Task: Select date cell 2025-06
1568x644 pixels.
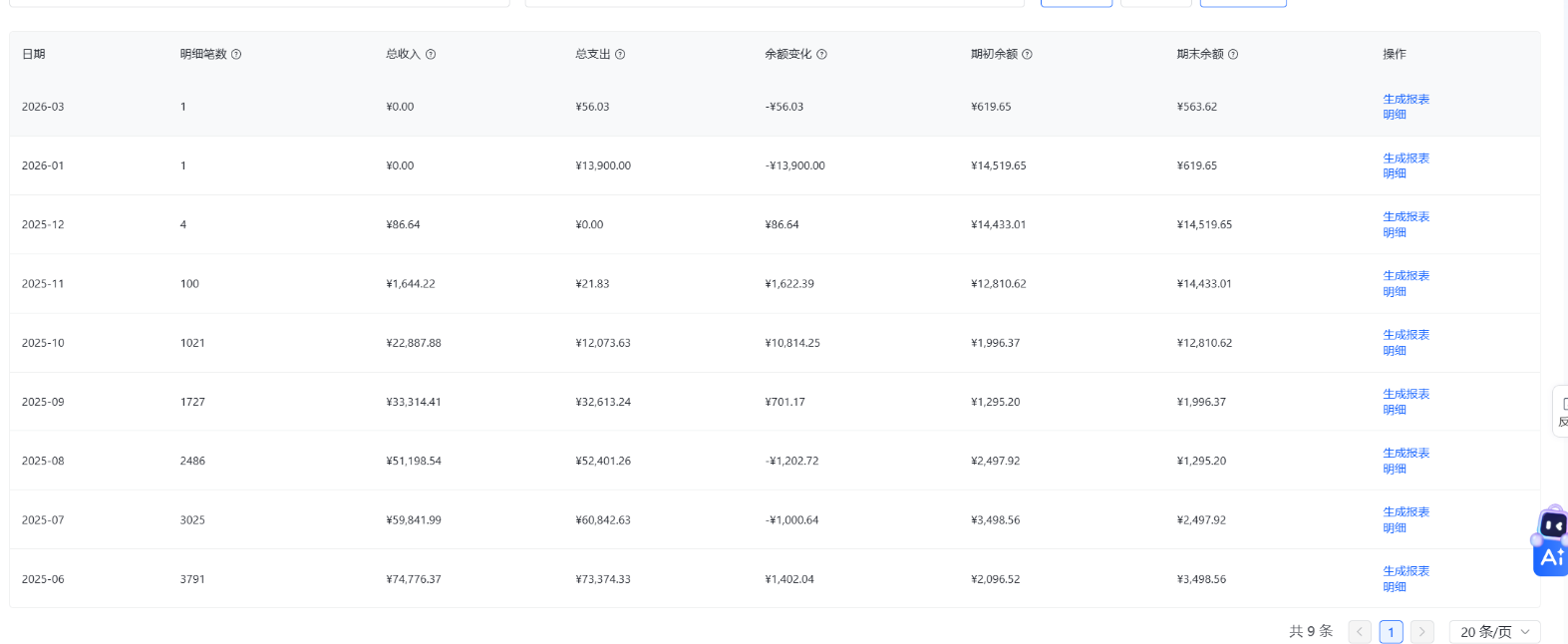Action: tap(43, 579)
